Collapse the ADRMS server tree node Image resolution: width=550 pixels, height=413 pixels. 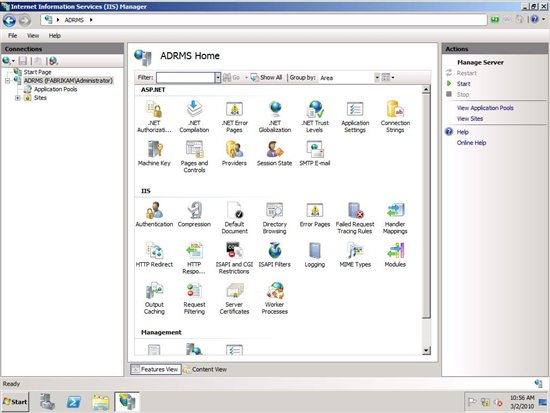(x=7, y=81)
